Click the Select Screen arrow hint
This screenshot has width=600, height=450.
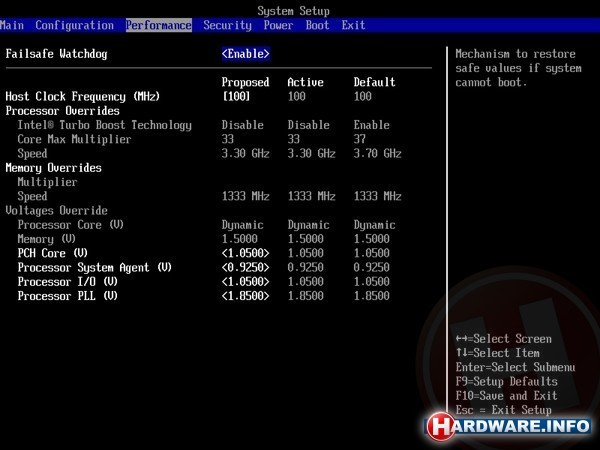click(504, 339)
